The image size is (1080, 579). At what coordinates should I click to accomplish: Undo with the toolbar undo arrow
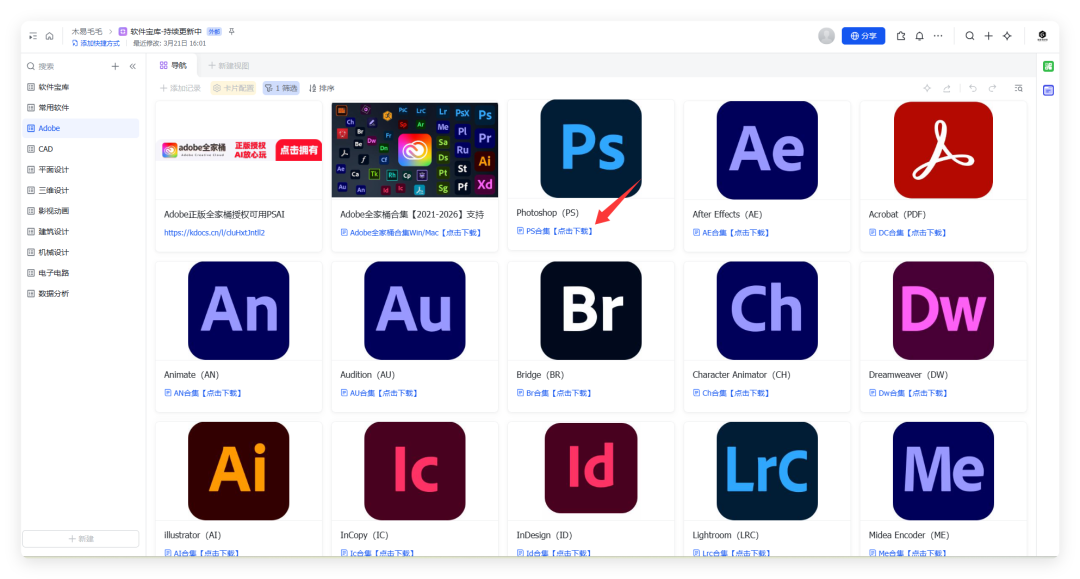pos(973,88)
